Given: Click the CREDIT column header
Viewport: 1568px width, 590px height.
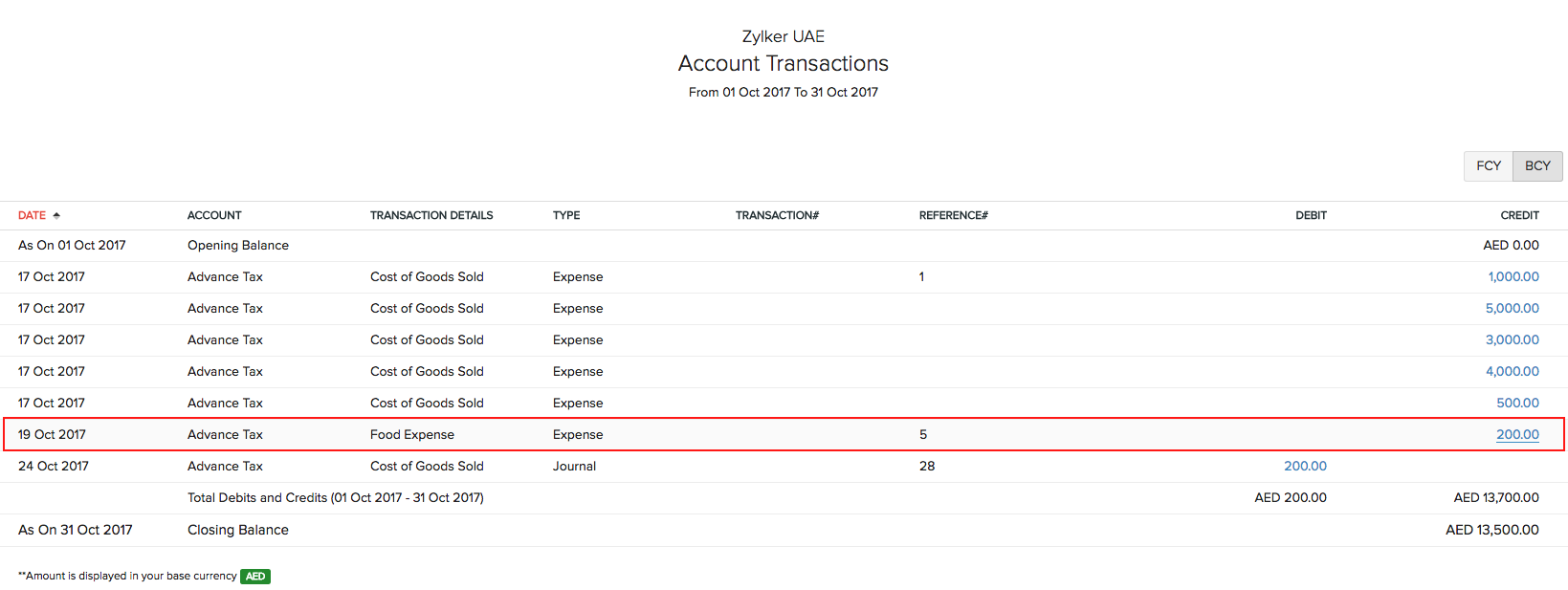Looking at the screenshot, I should point(1519,216).
